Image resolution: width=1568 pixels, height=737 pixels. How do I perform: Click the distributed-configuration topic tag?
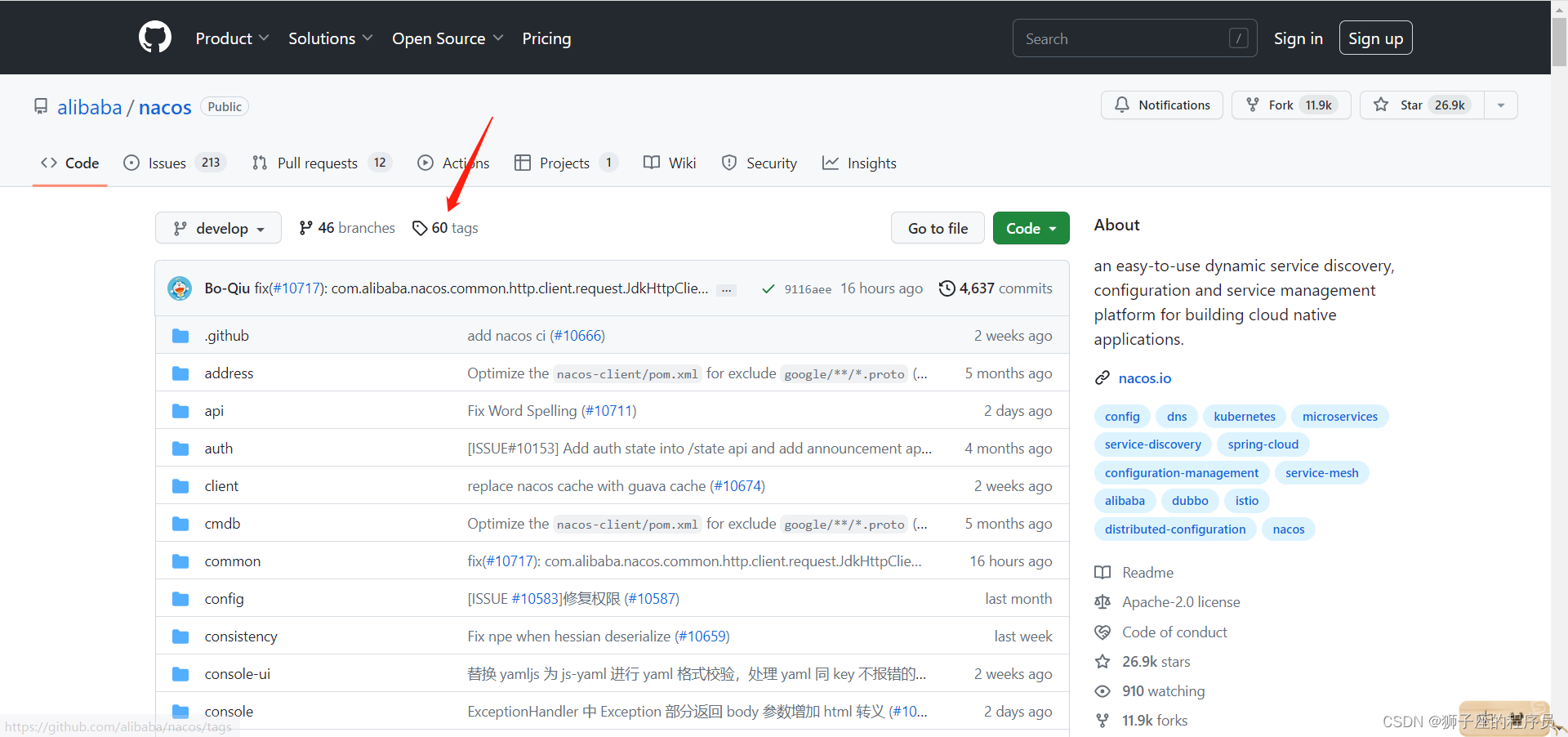point(1175,529)
